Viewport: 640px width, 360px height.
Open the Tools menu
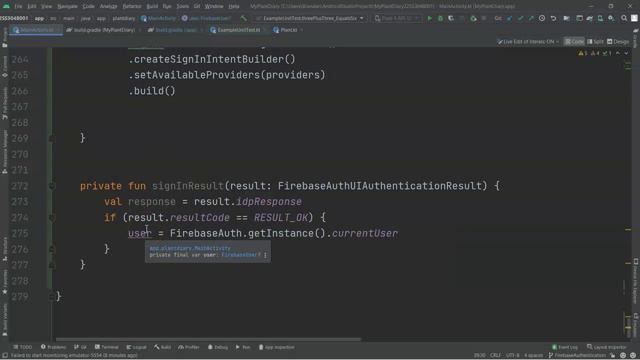(182, 7)
